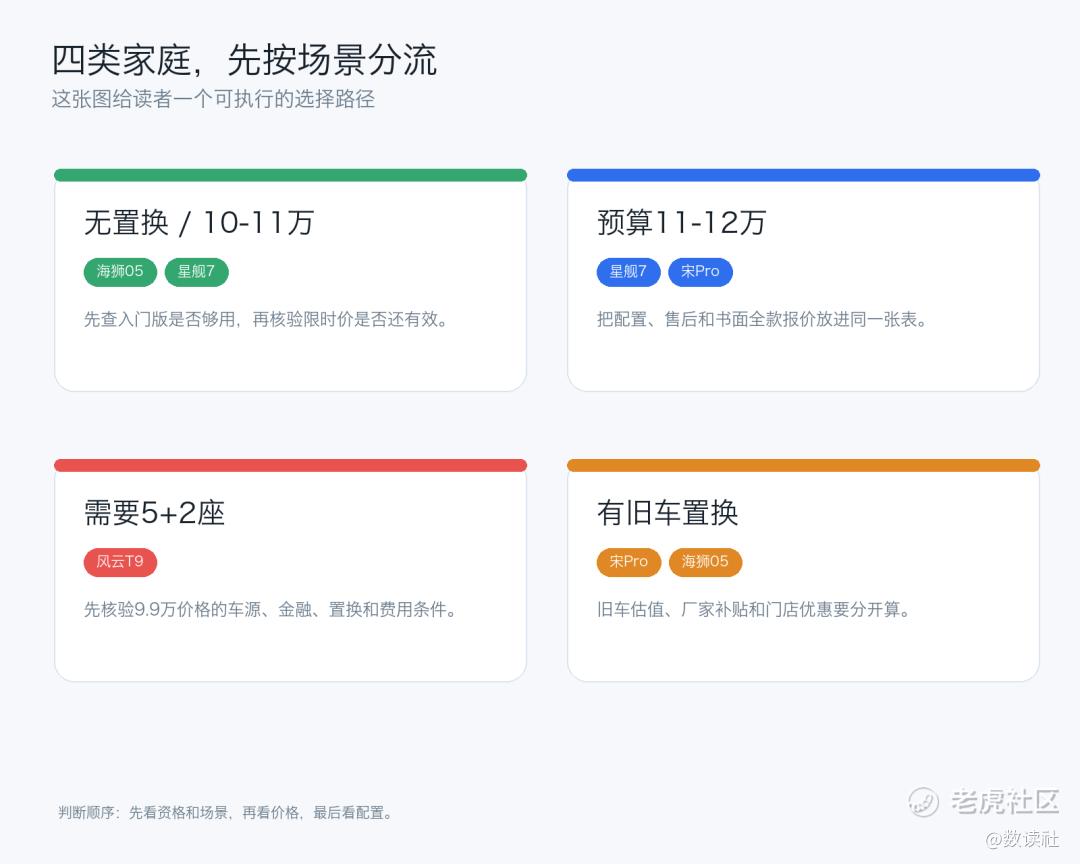Viewport: 1080px width, 864px height.
Task: Click the 老虎社区 watermark logo icon
Action: 923,801
